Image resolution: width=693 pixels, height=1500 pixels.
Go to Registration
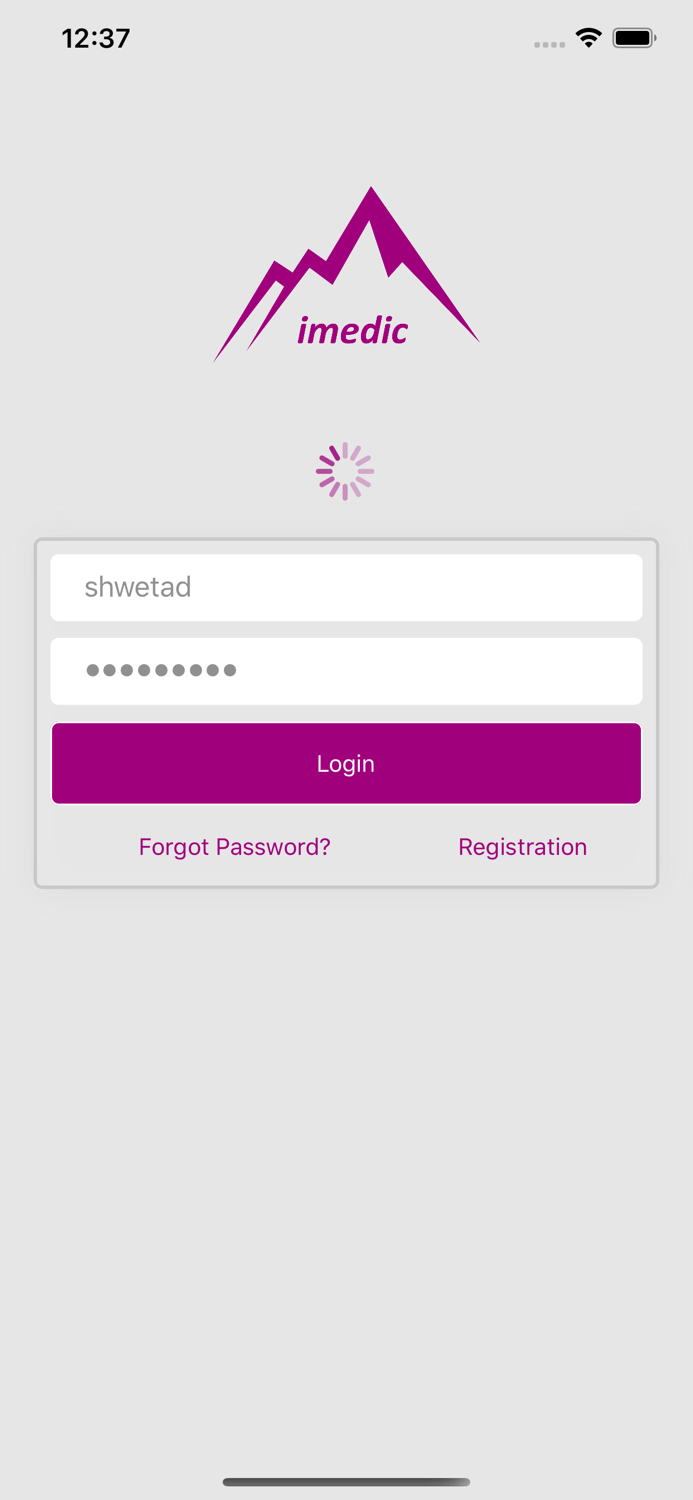point(522,847)
